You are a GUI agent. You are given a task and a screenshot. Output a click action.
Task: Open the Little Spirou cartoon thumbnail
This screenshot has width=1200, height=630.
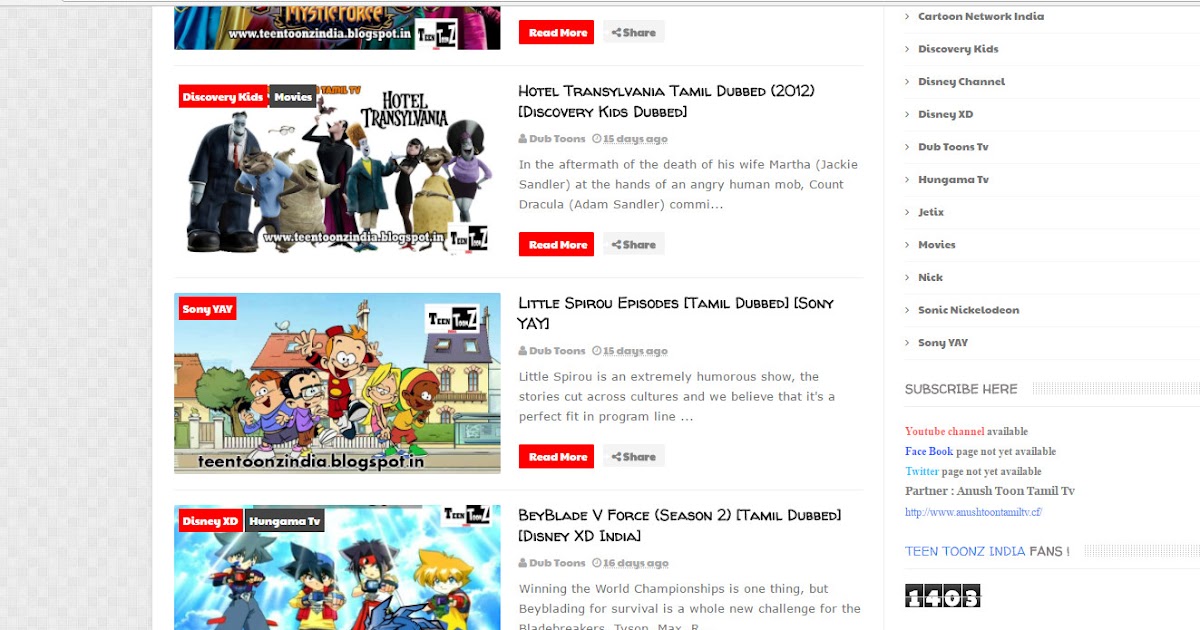pos(337,383)
